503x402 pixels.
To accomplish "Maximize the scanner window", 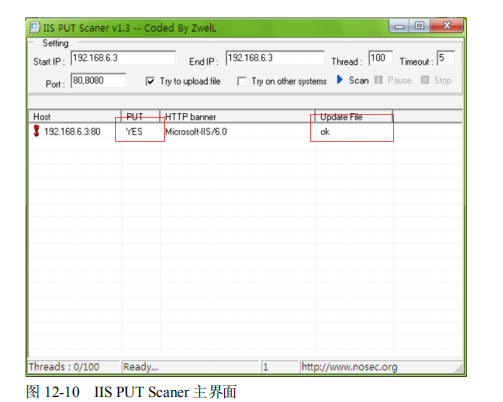I will pyautogui.click(x=419, y=25).
